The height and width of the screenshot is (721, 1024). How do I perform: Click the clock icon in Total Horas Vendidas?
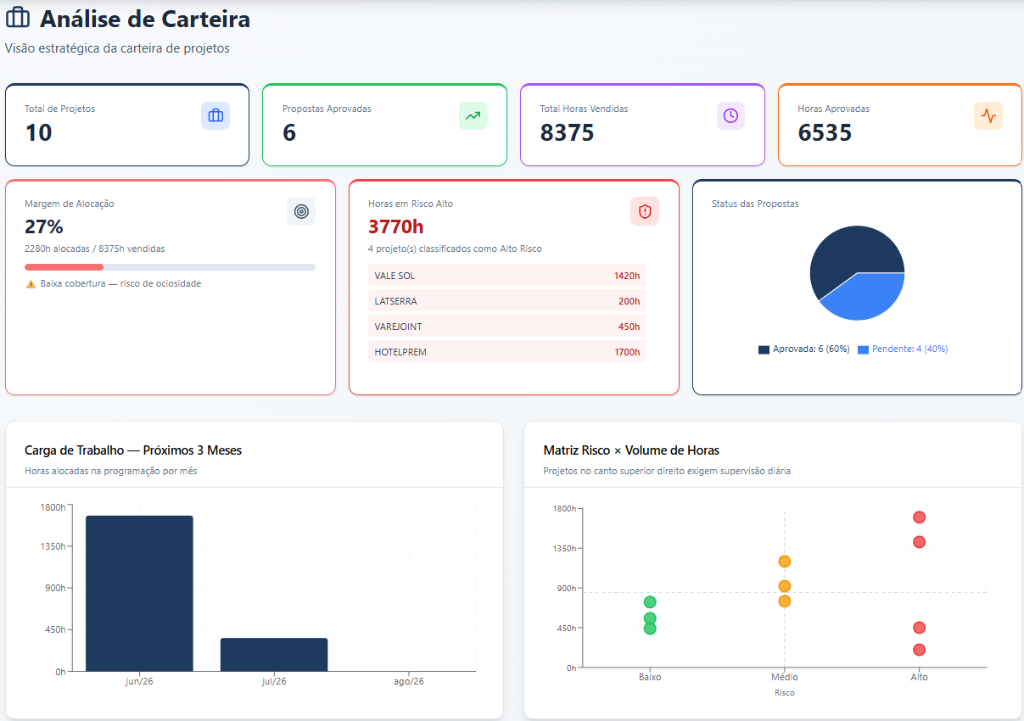[x=731, y=116]
